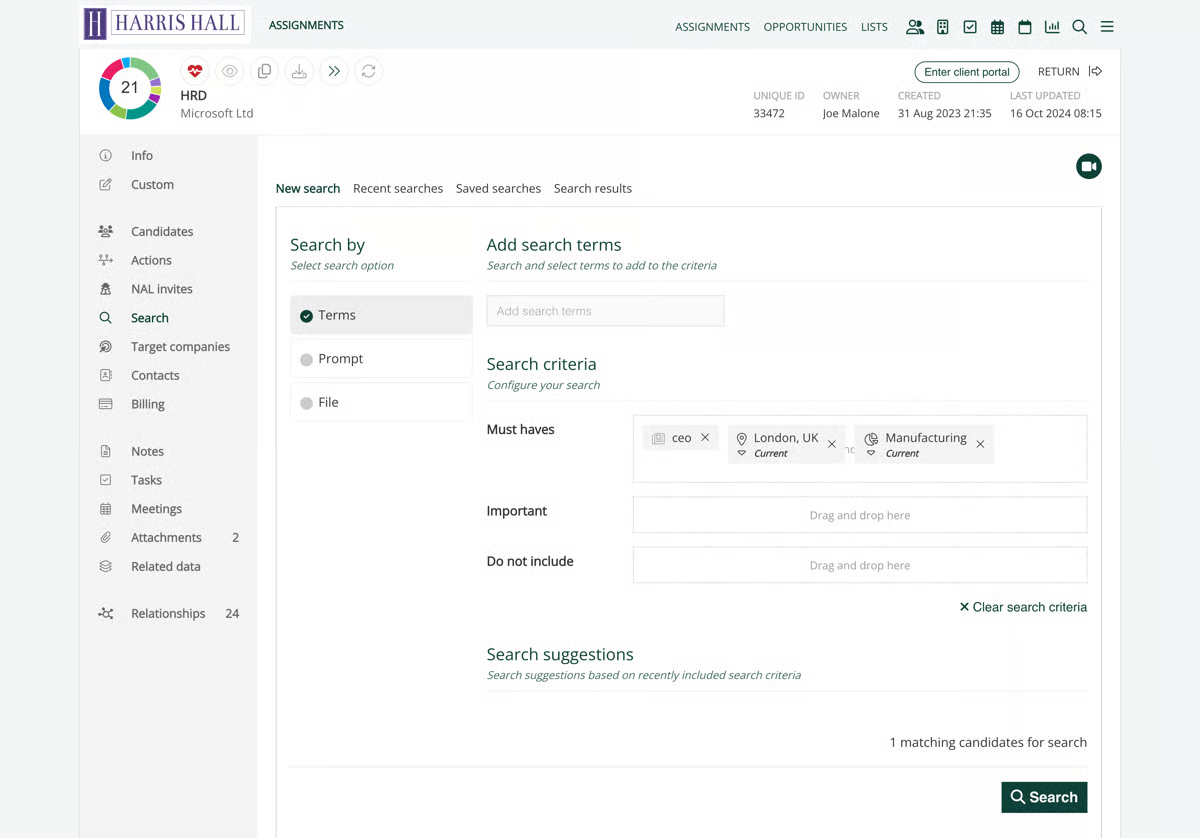The width and height of the screenshot is (1200, 838).
Task: Click ASSIGNMENTS label beside the logo
Action: coord(306,25)
